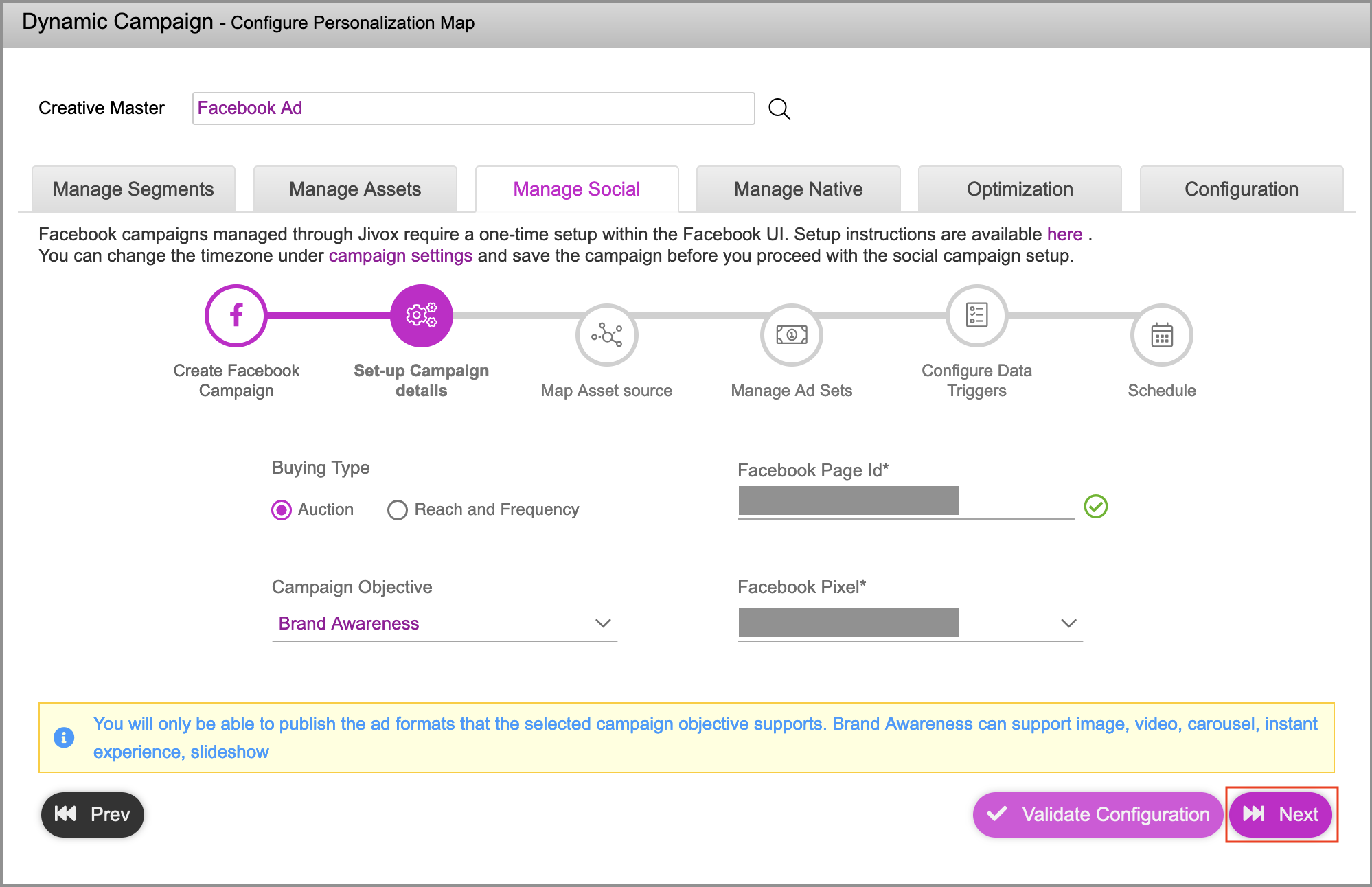Click the Create Facebook Campaign label
Screen dimensions: 1372x887
click(236, 380)
